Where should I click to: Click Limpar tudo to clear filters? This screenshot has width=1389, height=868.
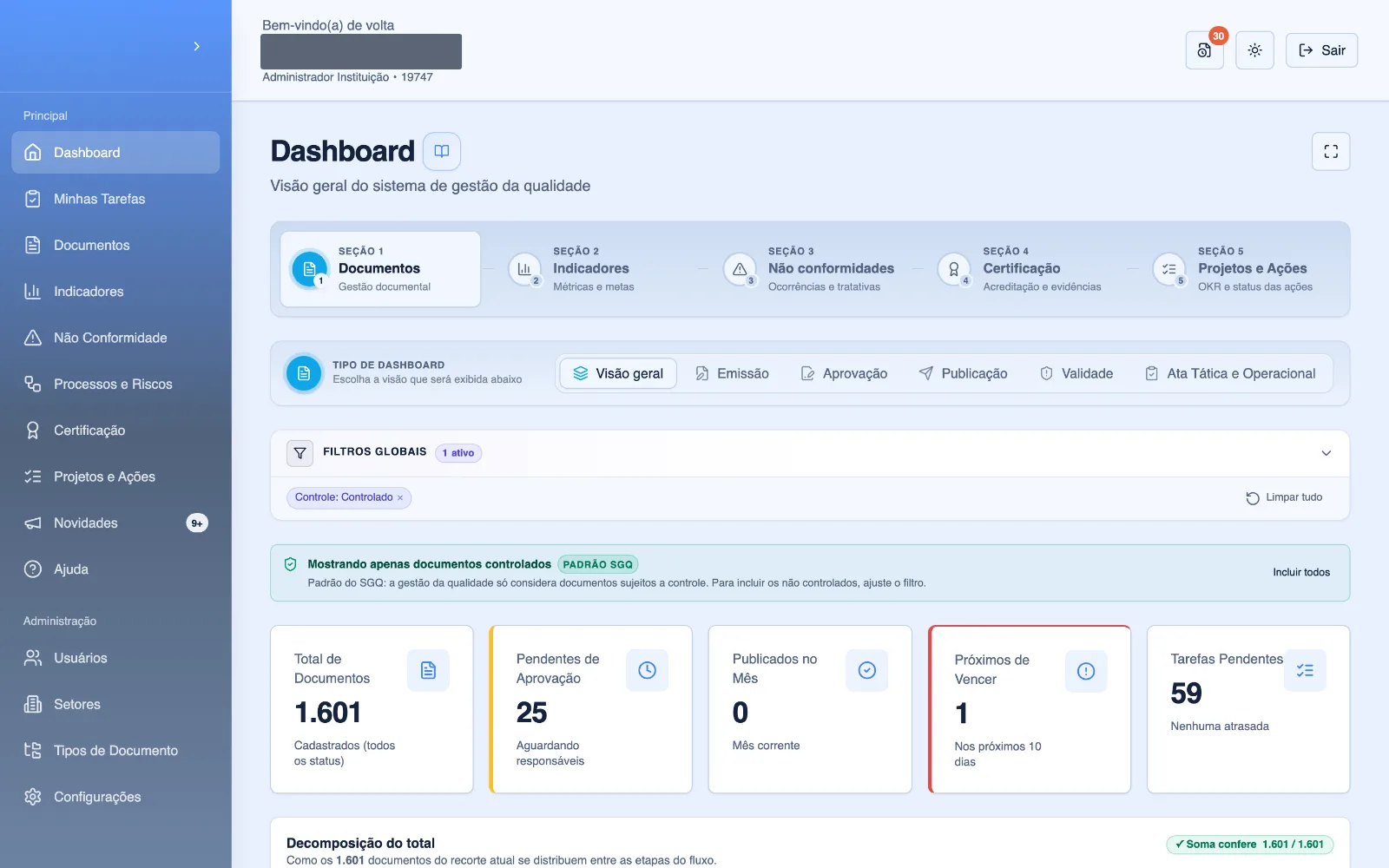1284,497
